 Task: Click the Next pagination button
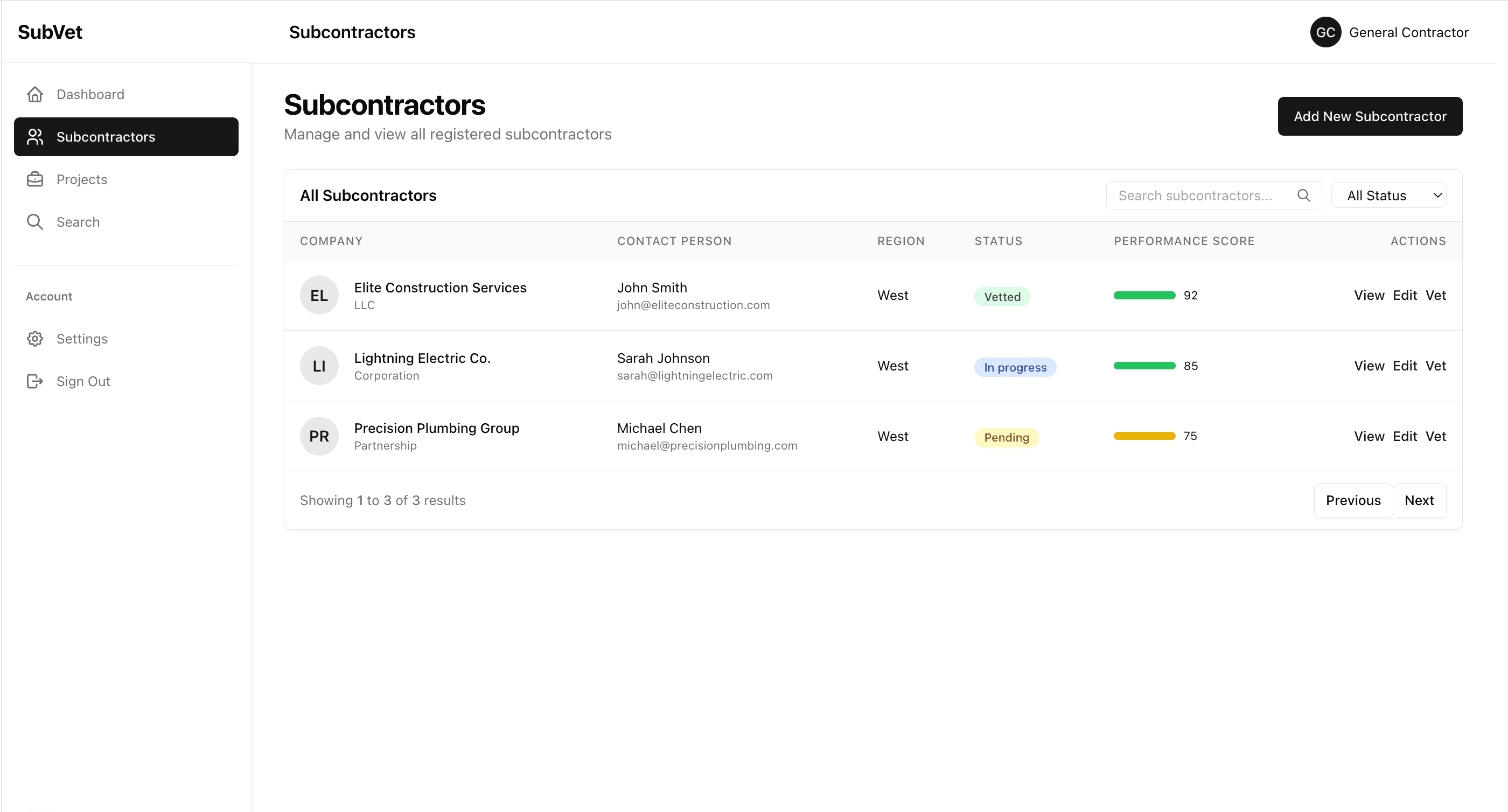pos(1420,500)
